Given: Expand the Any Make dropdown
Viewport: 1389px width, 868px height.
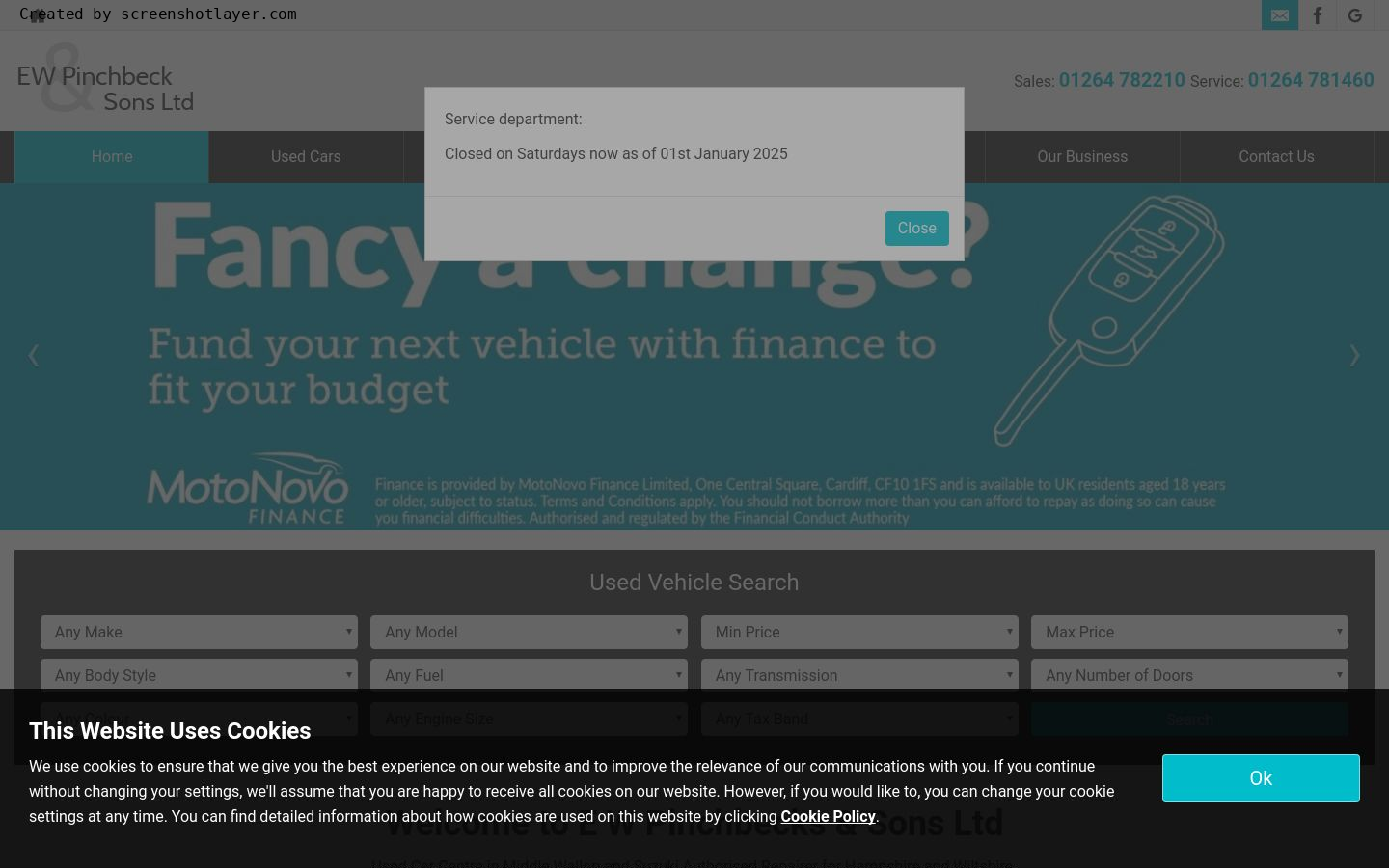Looking at the screenshot, I should tap(199, 633).
